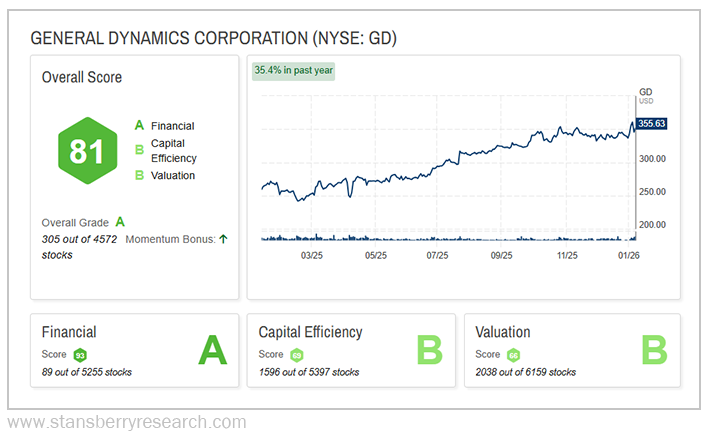This screenshot has height=437, width=710.
Task: Click the 01/26 date on chart axis
Action: (628, 256)
